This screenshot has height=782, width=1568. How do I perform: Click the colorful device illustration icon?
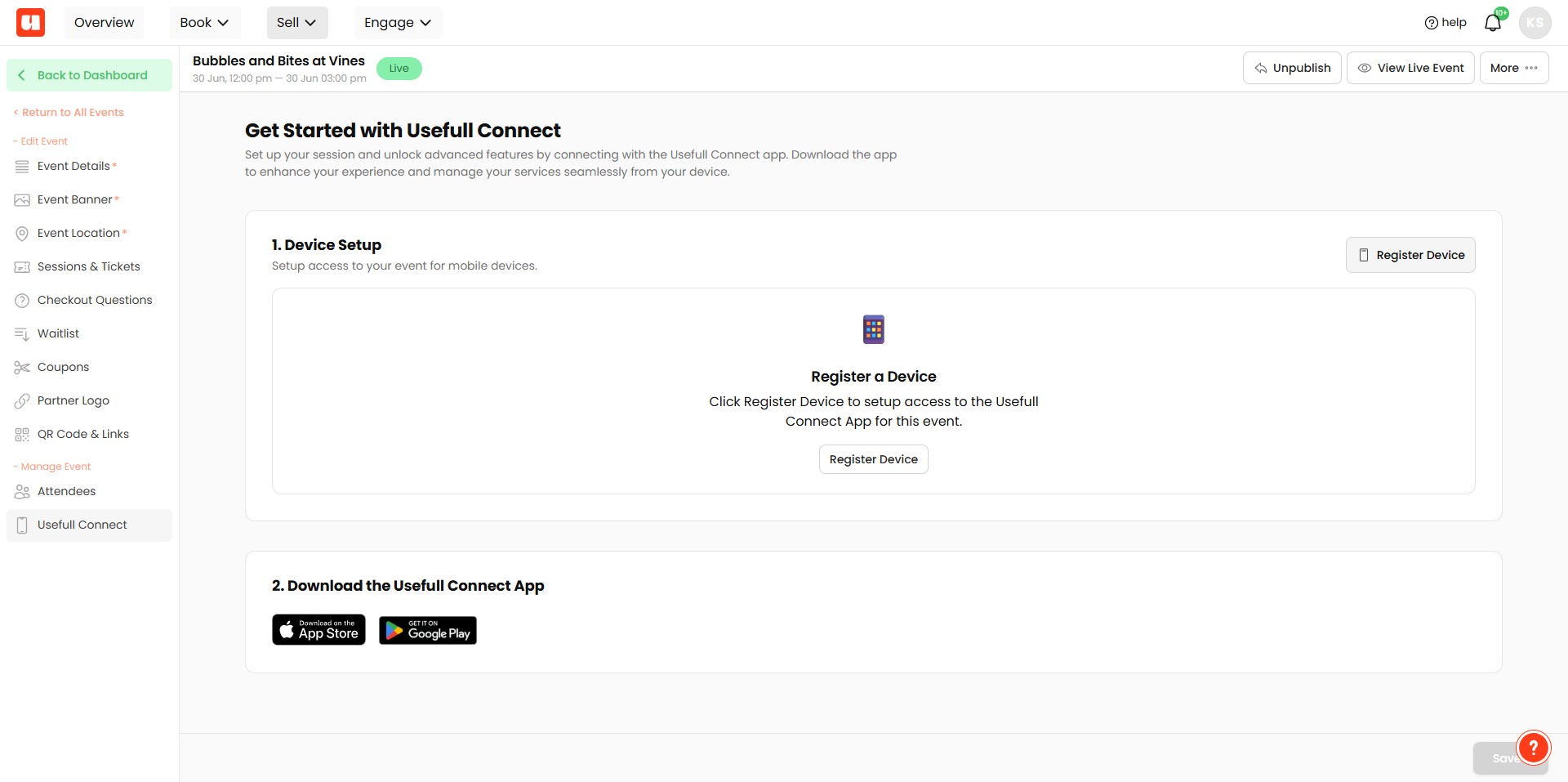tap(874, 329)
